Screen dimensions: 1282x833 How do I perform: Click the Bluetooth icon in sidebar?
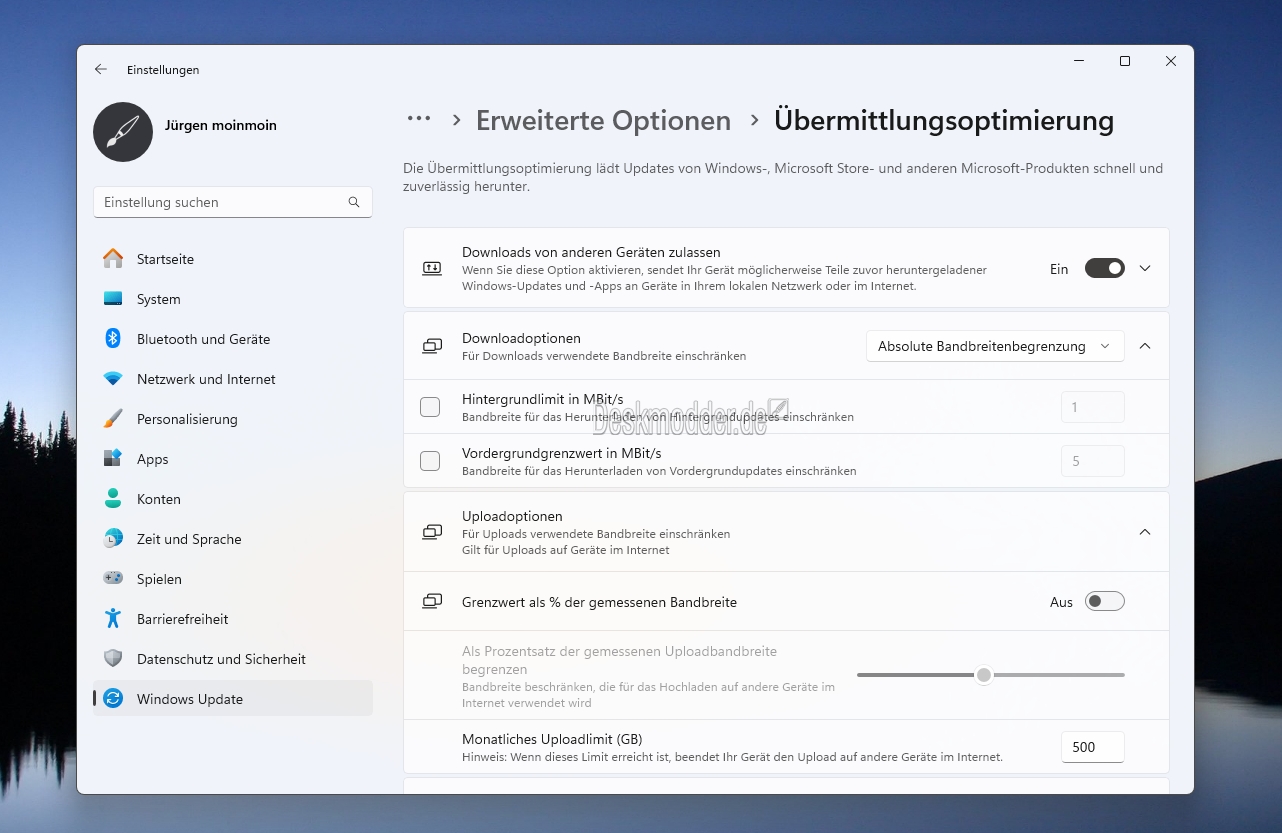[x=113, y=339]
